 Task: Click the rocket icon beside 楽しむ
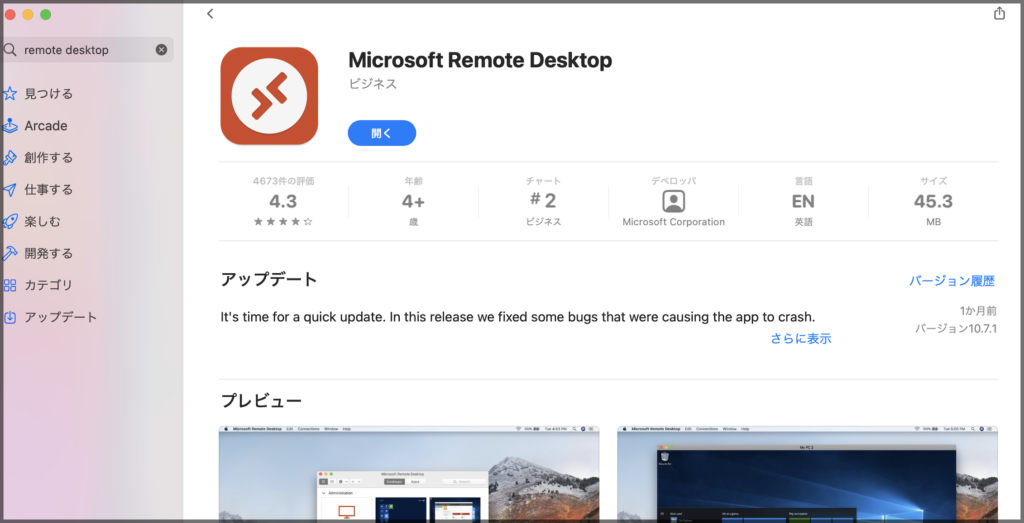point(10,221)
